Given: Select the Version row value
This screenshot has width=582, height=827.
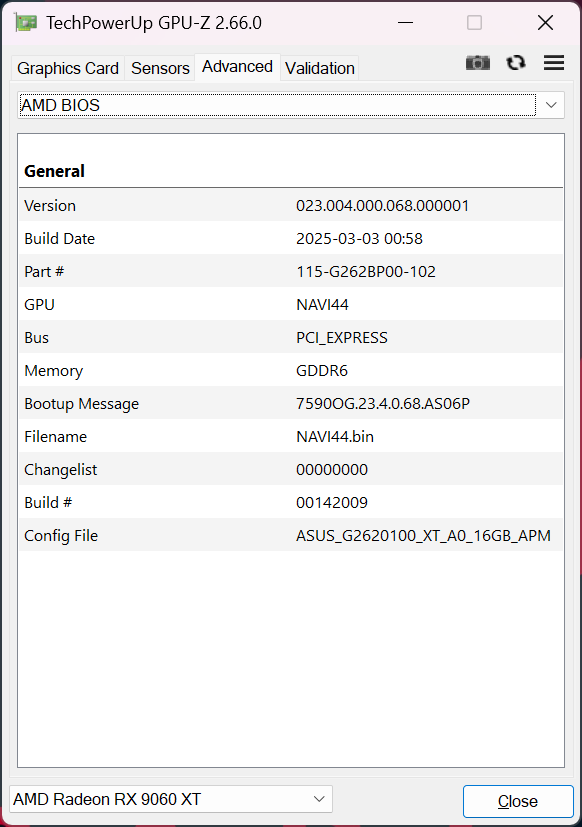Looking at the screenshot, I should pos(382,206).
